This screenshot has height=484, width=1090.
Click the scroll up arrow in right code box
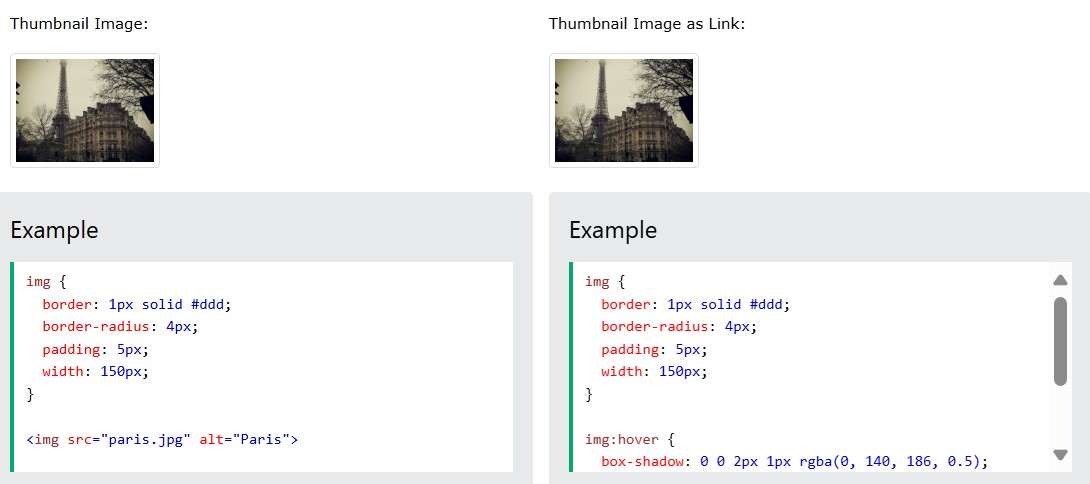[x=1060, y=281]
